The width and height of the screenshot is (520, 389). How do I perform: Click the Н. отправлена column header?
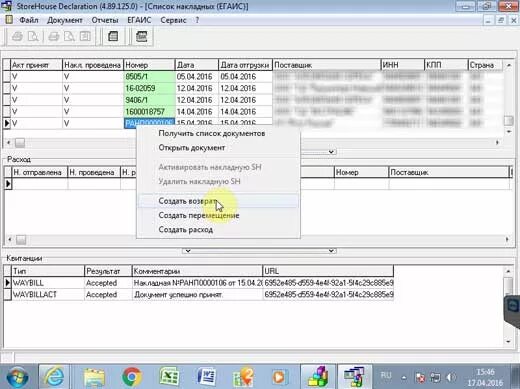point(39,172)
